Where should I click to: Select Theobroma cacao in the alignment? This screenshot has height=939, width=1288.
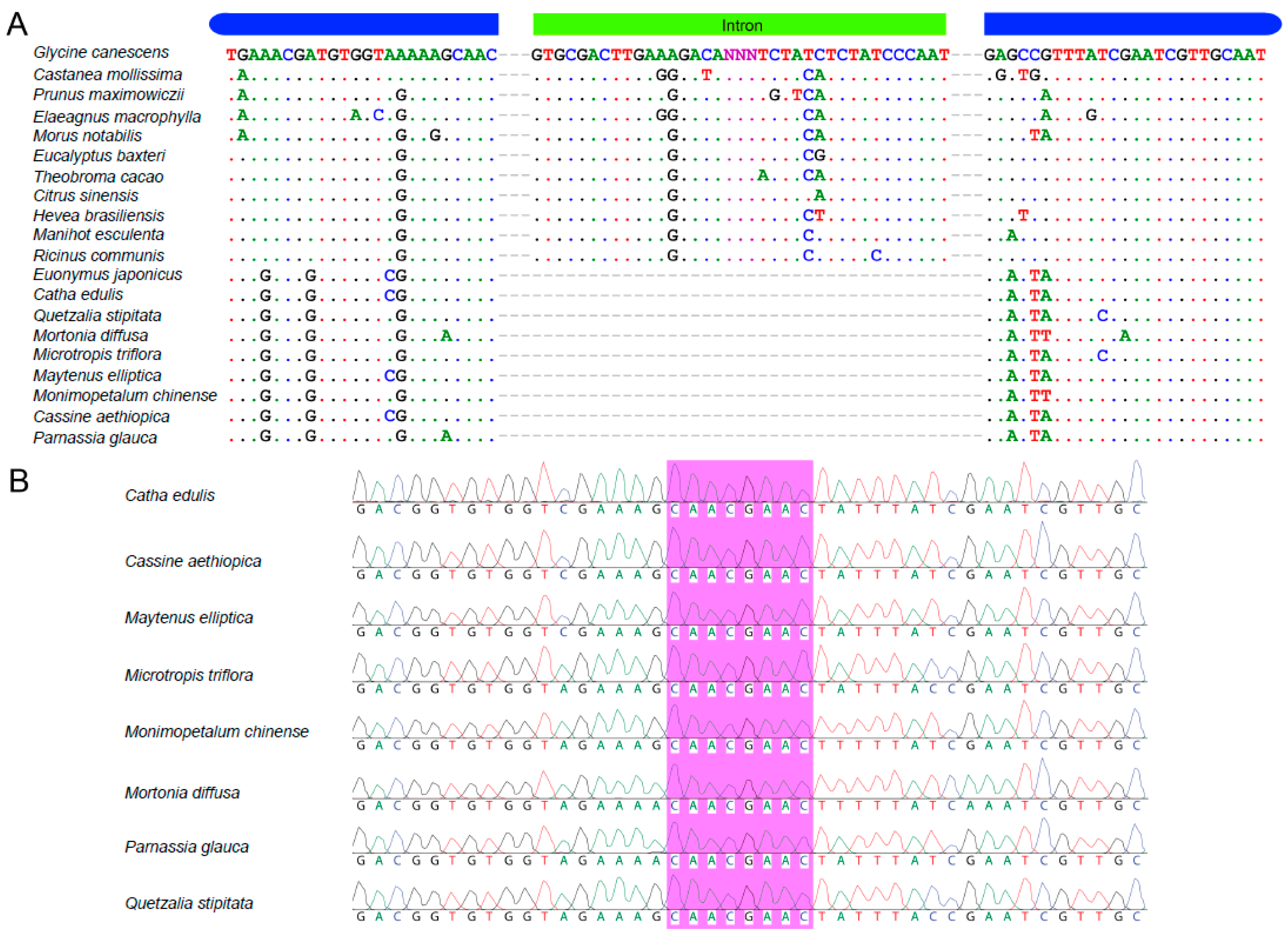click(x=98, y=177)
